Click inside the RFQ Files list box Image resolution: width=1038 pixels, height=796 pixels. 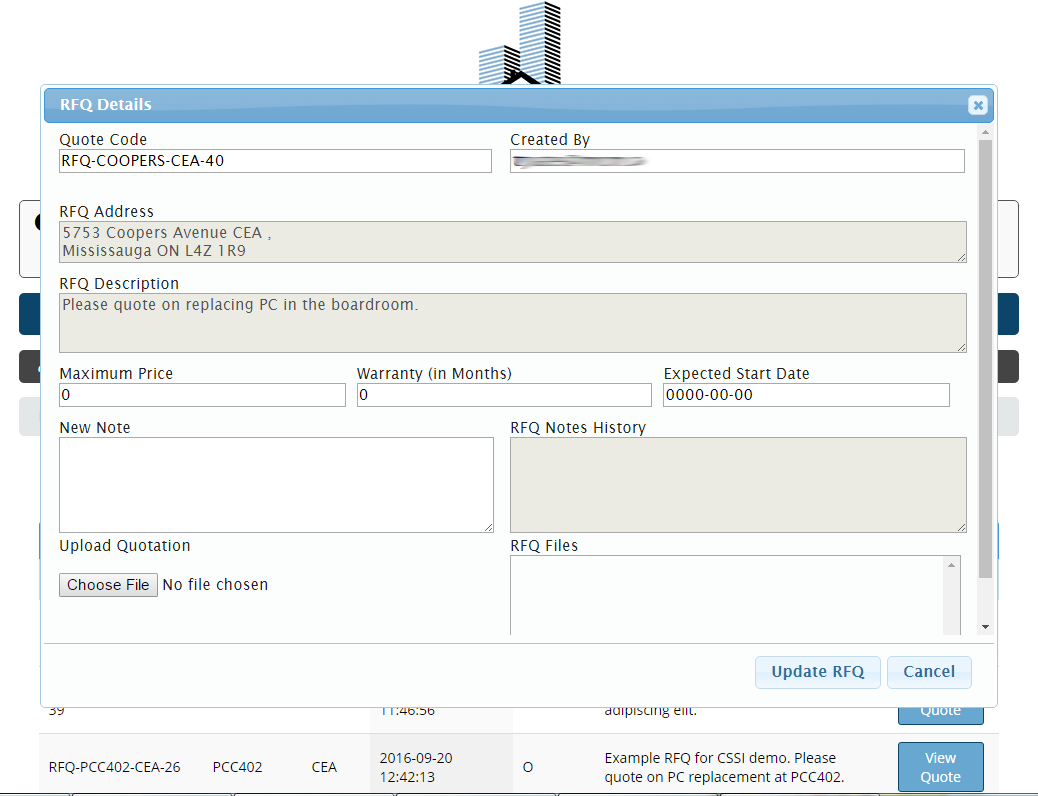(725, 595)
